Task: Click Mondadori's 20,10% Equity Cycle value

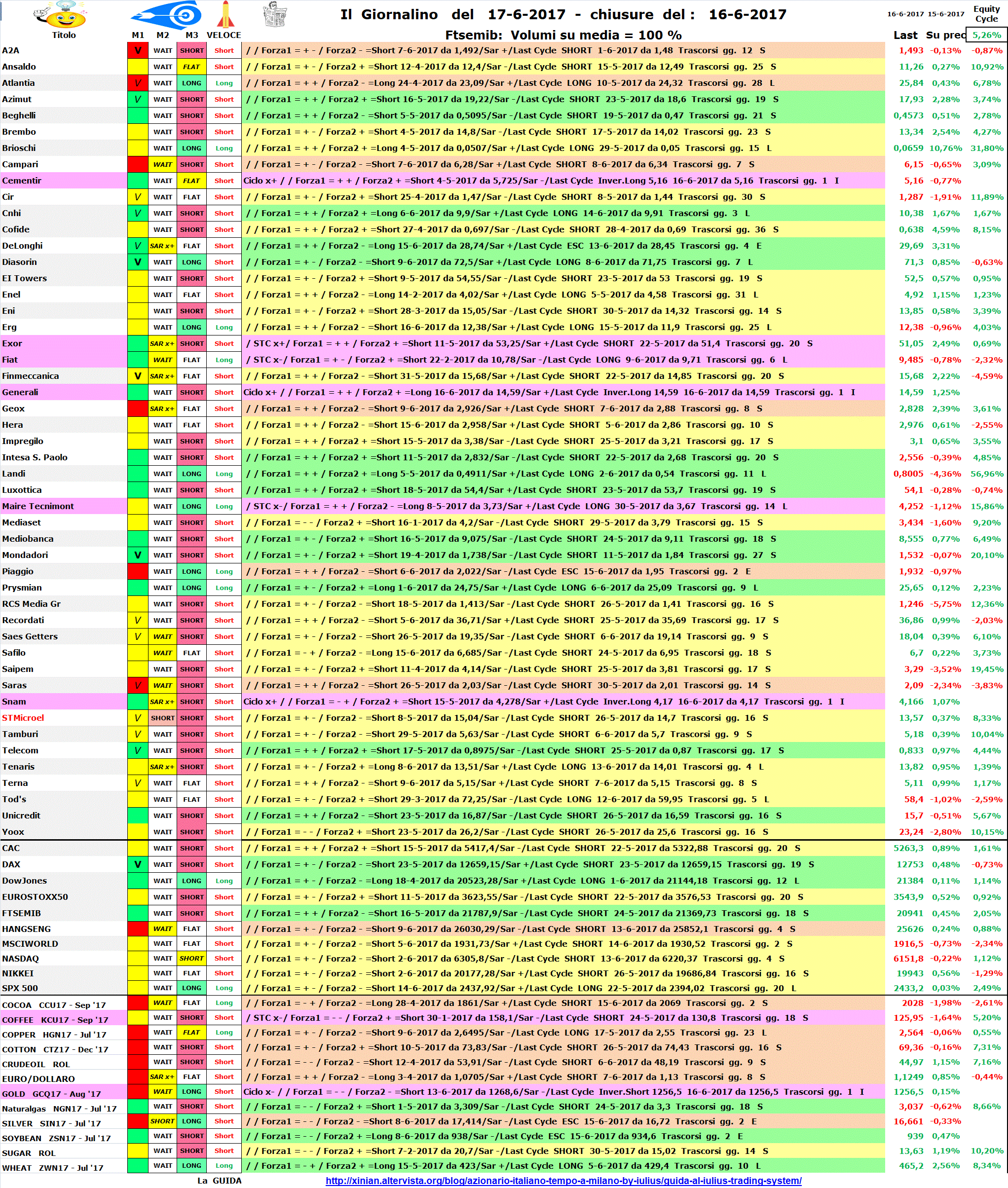Action: pyautogui.click(x=987, y=555)
